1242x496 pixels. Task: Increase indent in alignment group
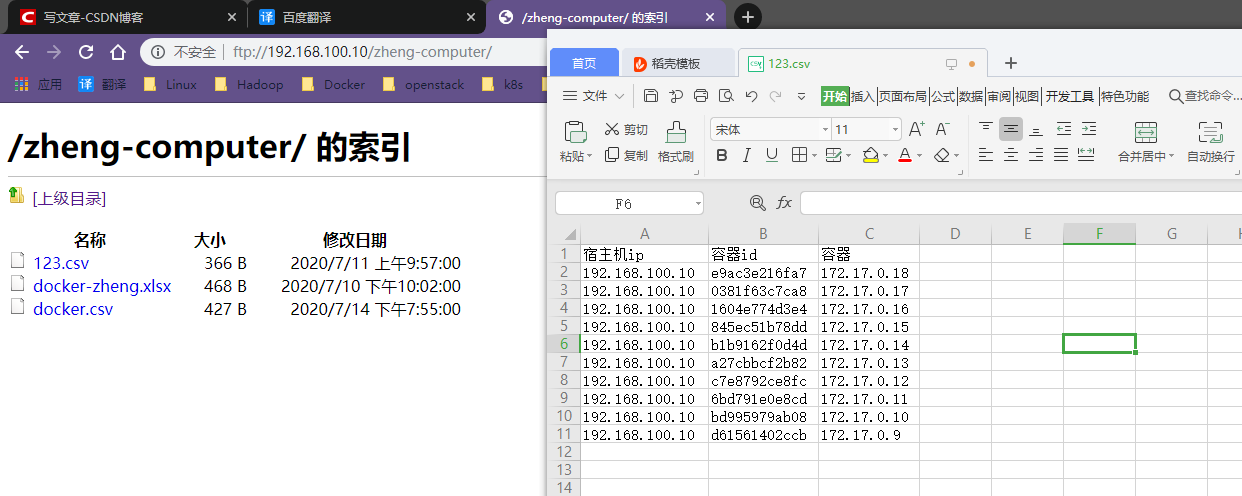(x=1089, y=128)
